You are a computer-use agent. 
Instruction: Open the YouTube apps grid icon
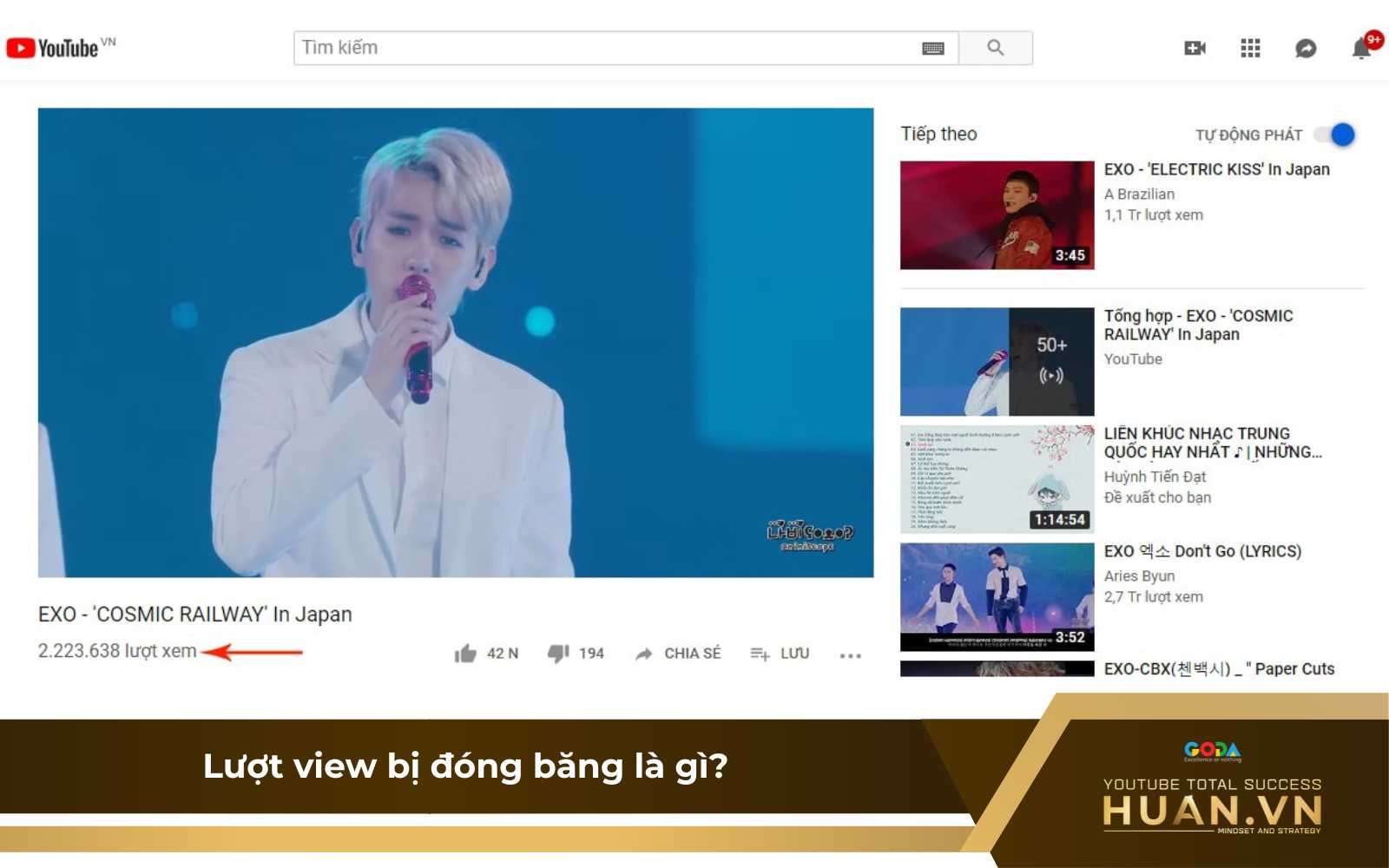(1250, 48)
